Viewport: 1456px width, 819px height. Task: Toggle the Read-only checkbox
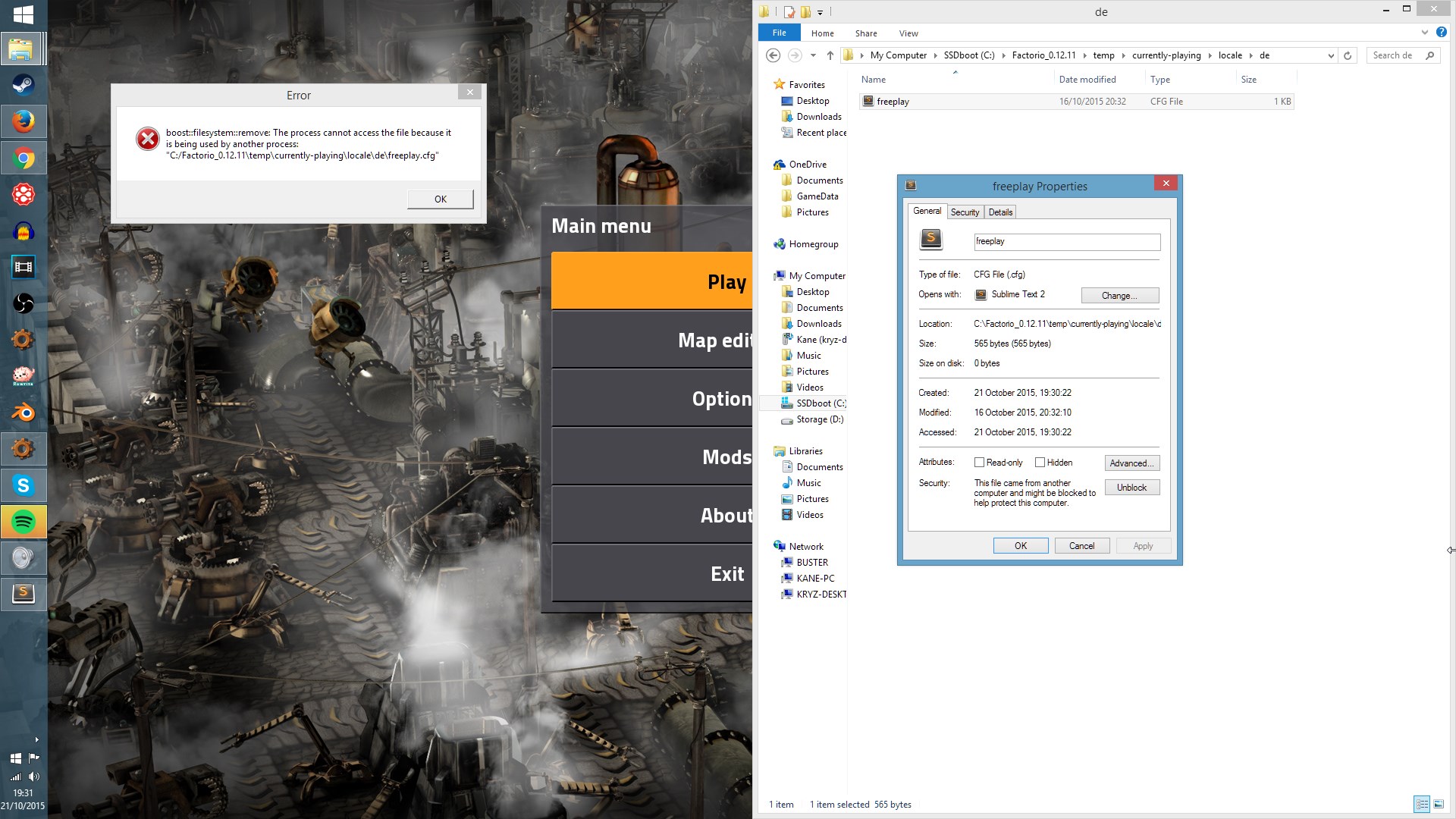tap(979, 463)
